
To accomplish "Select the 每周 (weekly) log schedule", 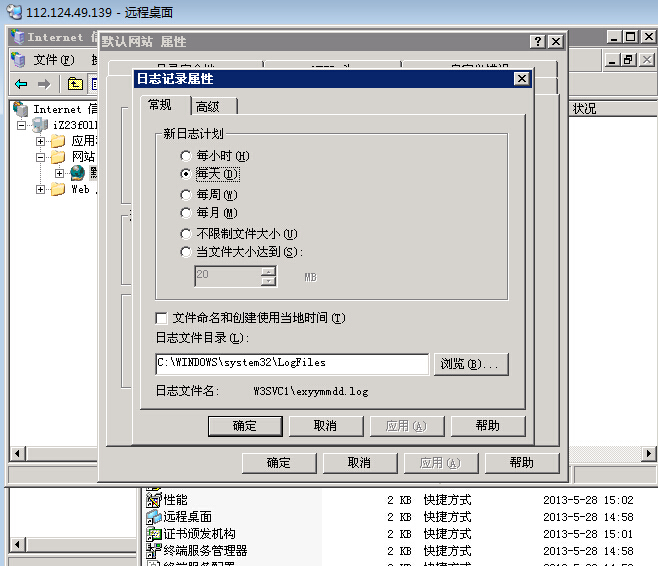I will (x=185, y=195).
